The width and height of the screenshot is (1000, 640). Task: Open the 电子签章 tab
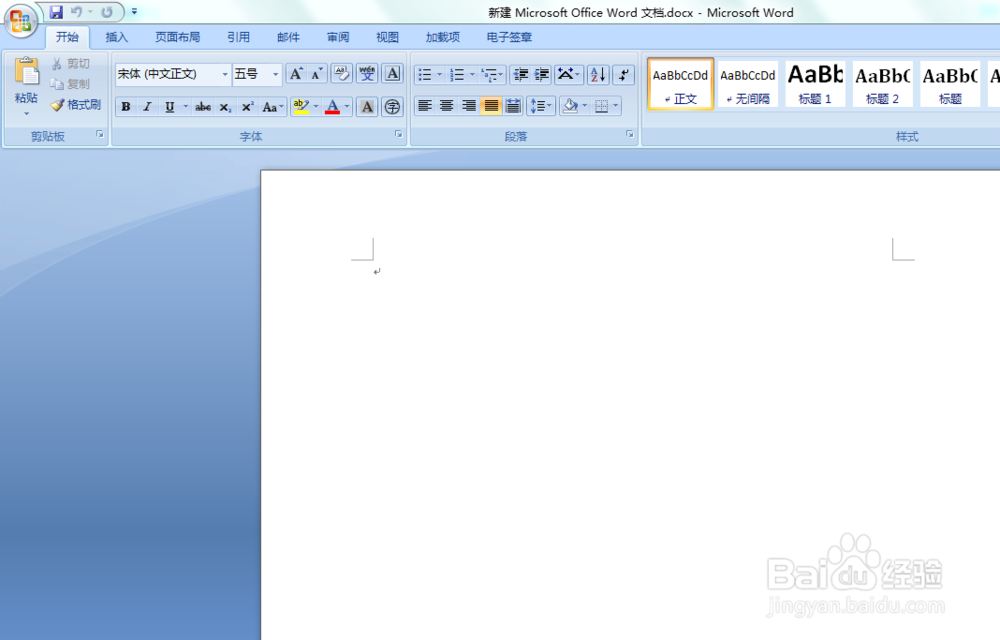(x=509, y=38)
